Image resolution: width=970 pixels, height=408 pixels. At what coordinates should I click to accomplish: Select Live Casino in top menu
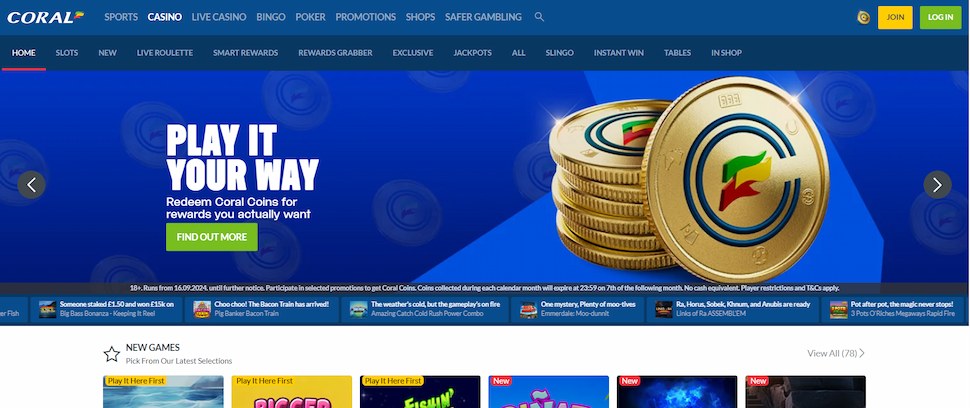(219, 17)
